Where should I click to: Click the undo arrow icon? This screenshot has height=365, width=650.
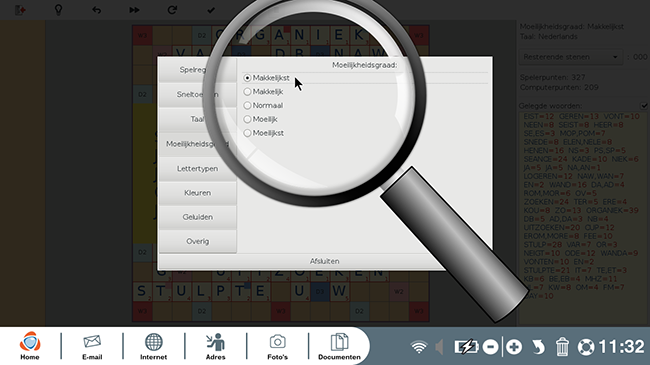97,10
